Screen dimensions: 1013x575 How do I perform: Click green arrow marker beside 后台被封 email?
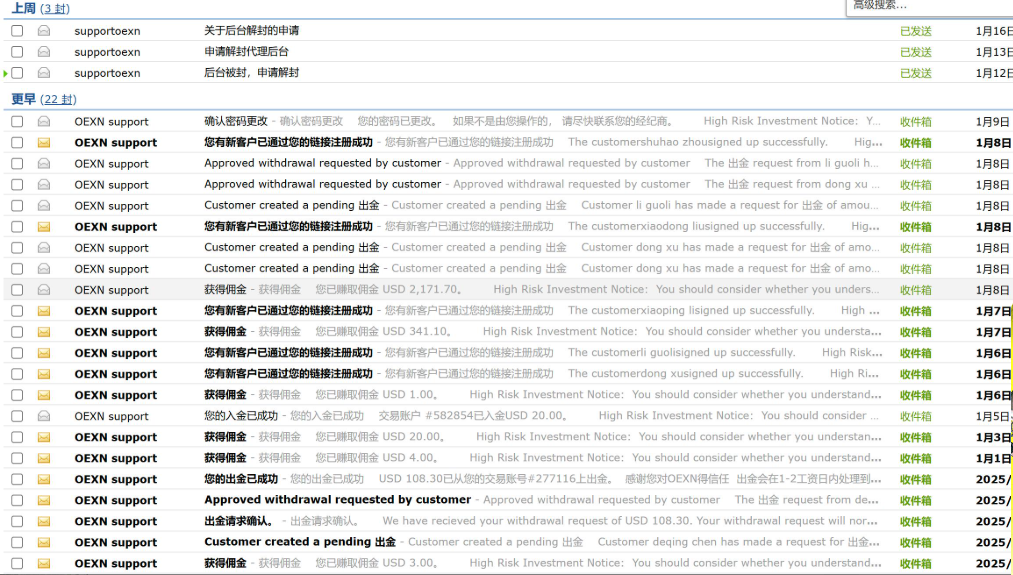click(x=6, y=73)
